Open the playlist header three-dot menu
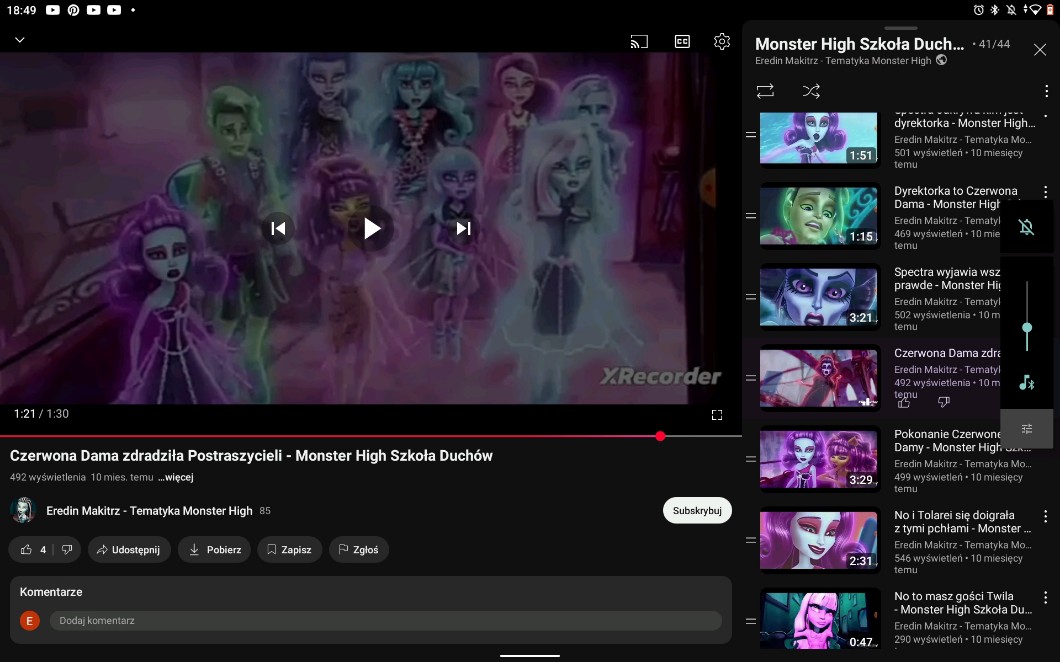 [x=1046, y=91]
